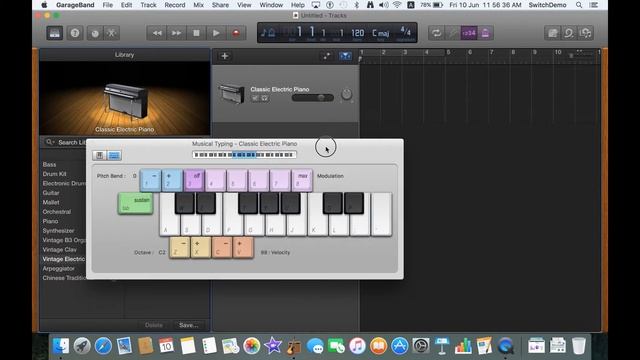Viewport: 640px width, 360px height.
Task: Select the Musical Typing view button
Action: coord(114,156)
